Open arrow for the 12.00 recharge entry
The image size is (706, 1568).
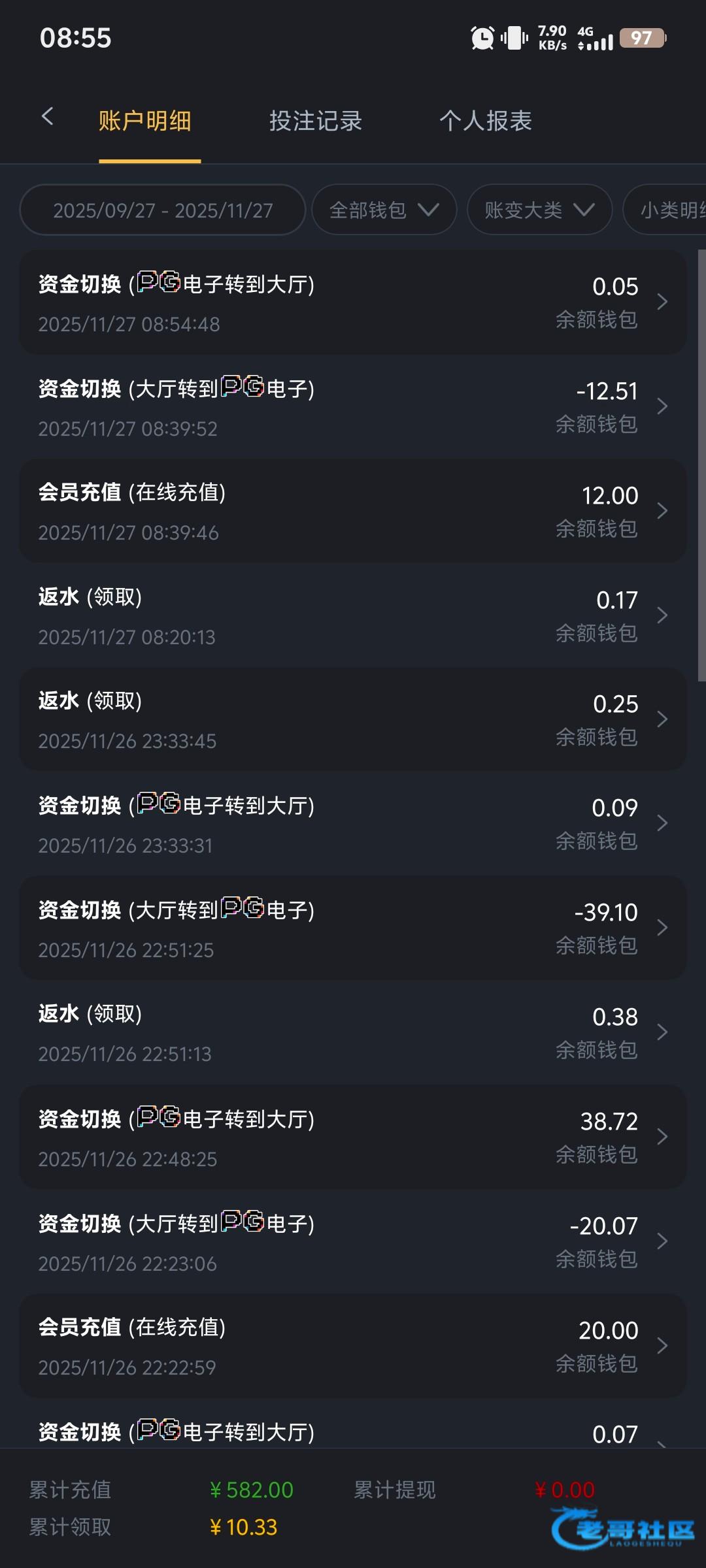(x=662, y=510)
